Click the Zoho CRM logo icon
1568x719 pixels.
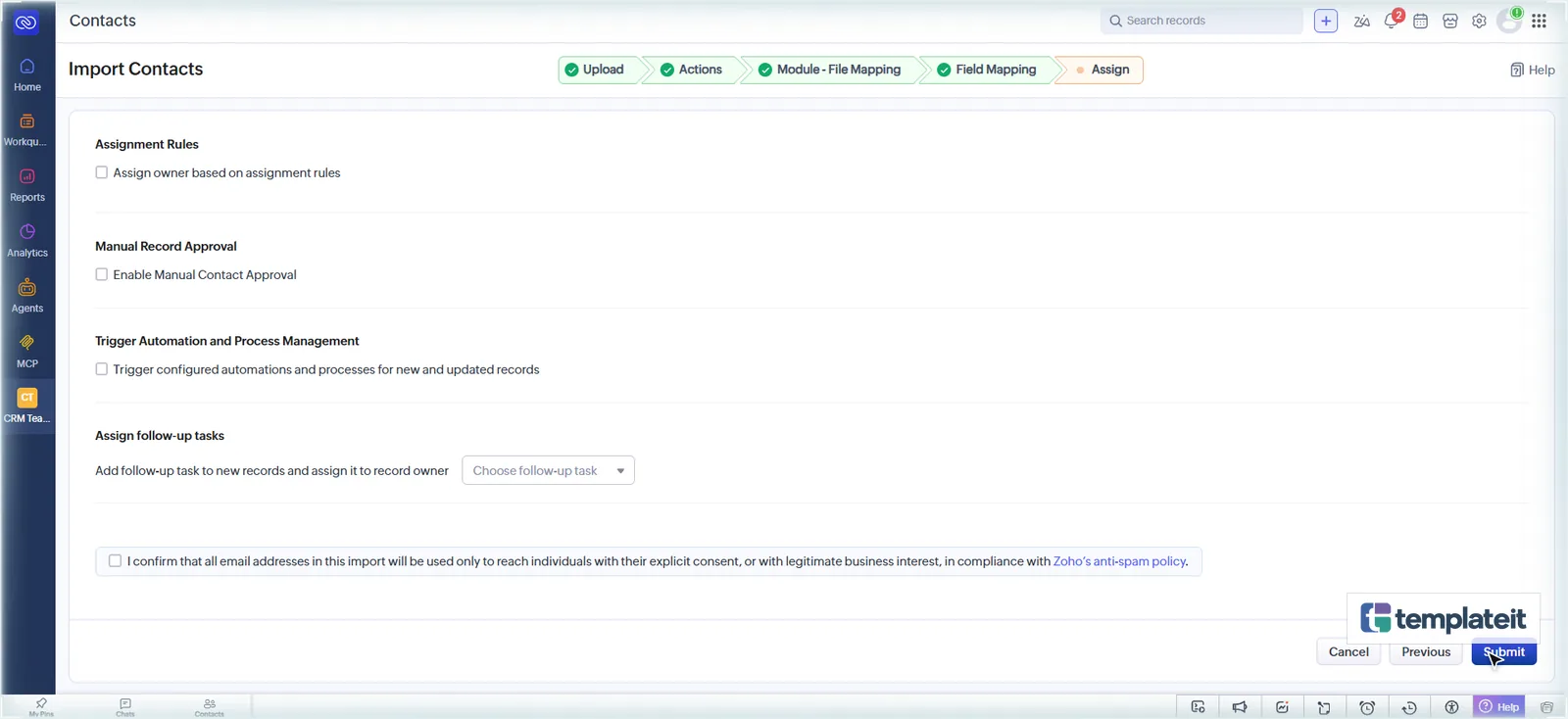tap(26, 22)
